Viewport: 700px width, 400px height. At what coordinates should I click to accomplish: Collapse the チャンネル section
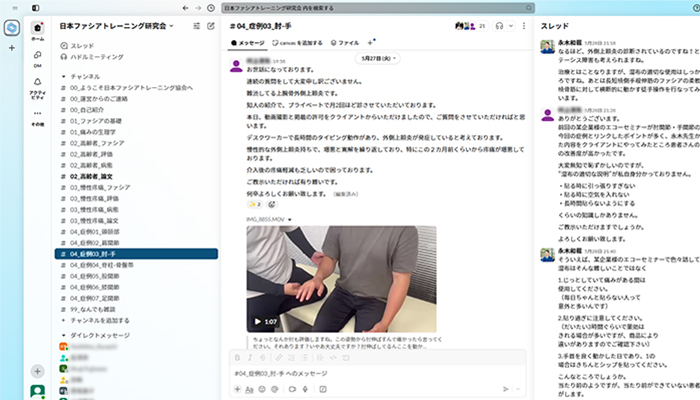63,77
